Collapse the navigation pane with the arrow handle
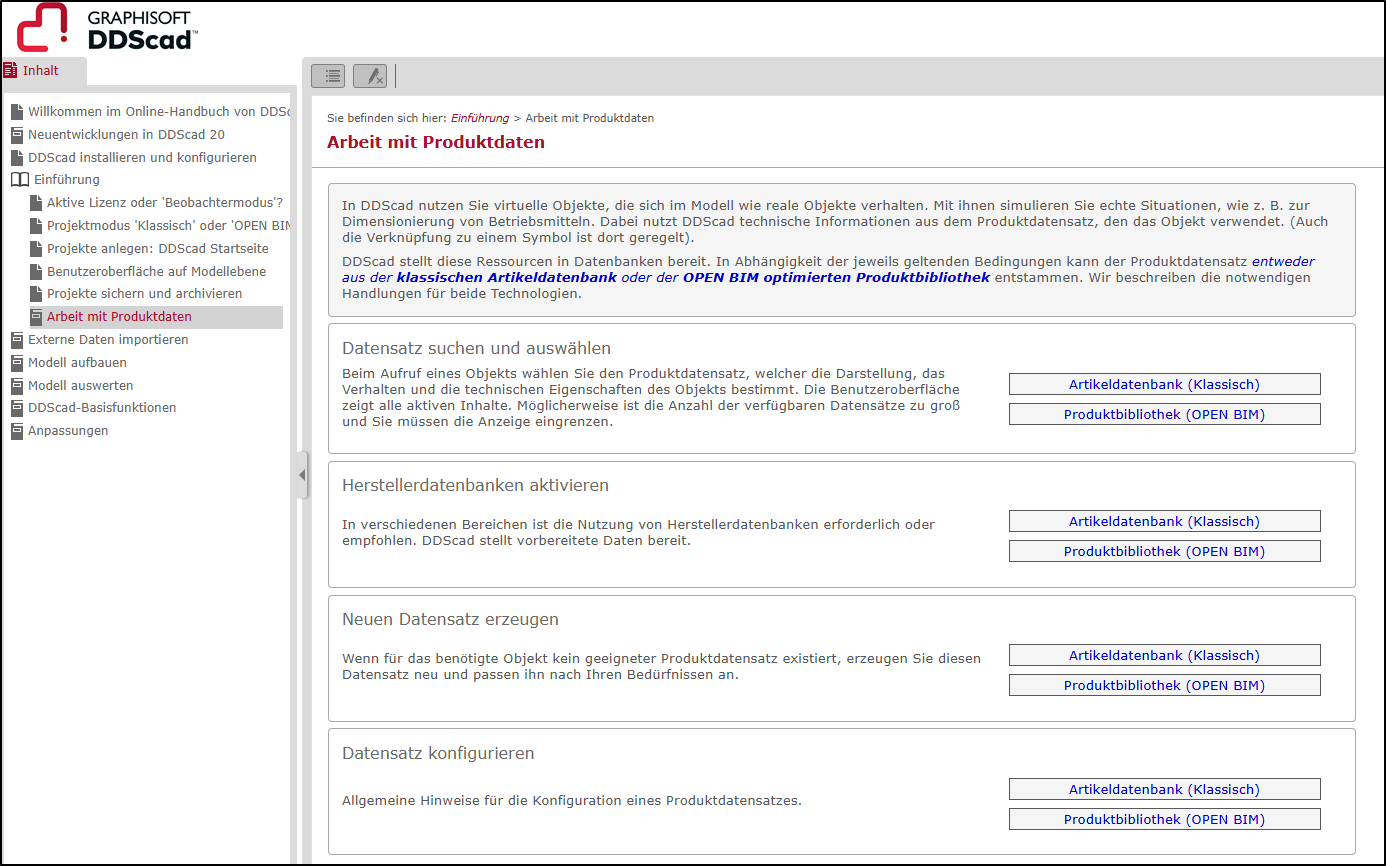Image resolution: width=1386 pixels, height=866 pixels. click(302, 475)
